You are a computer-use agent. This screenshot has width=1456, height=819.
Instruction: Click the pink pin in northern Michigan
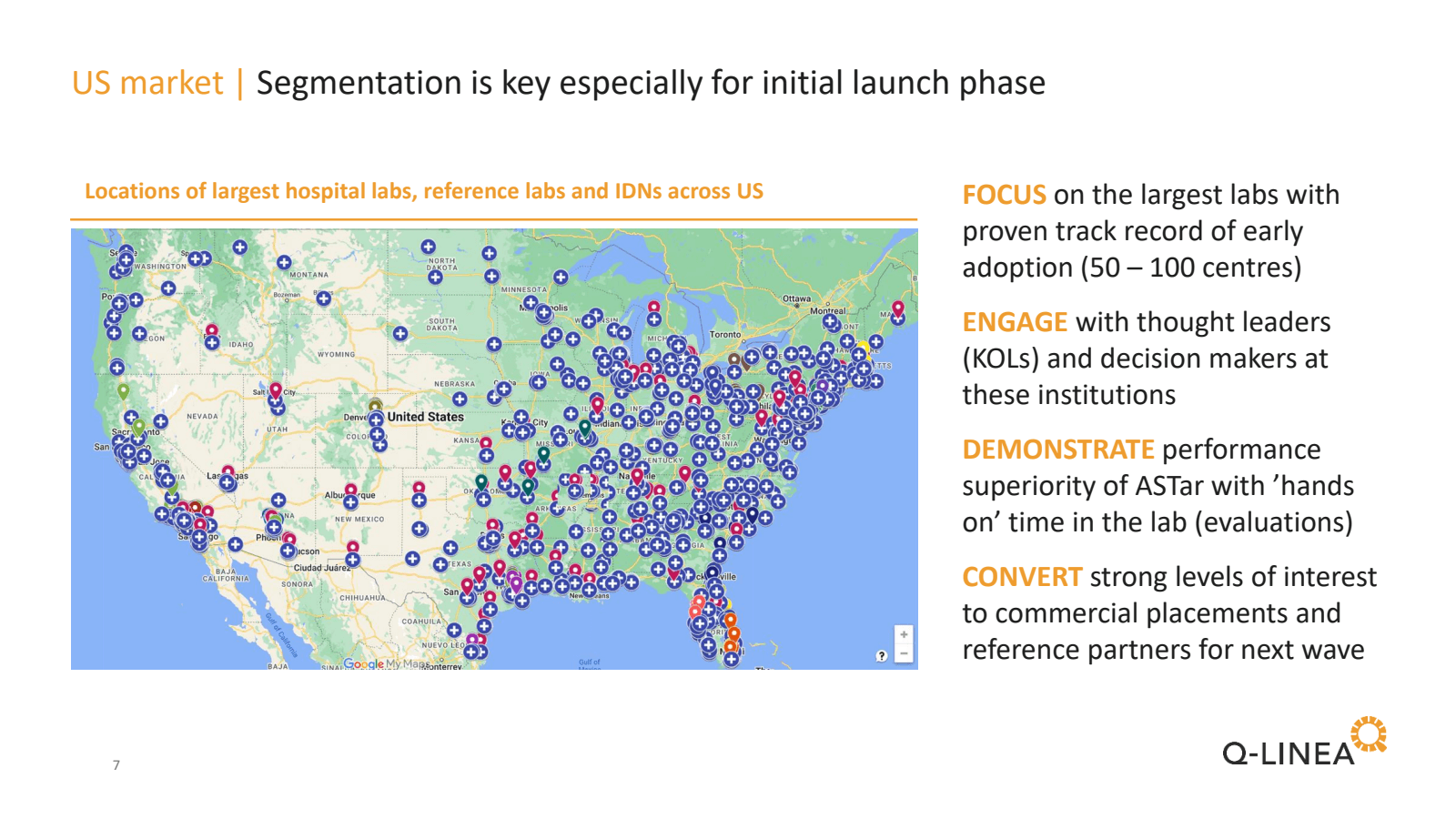pos(653,307)
